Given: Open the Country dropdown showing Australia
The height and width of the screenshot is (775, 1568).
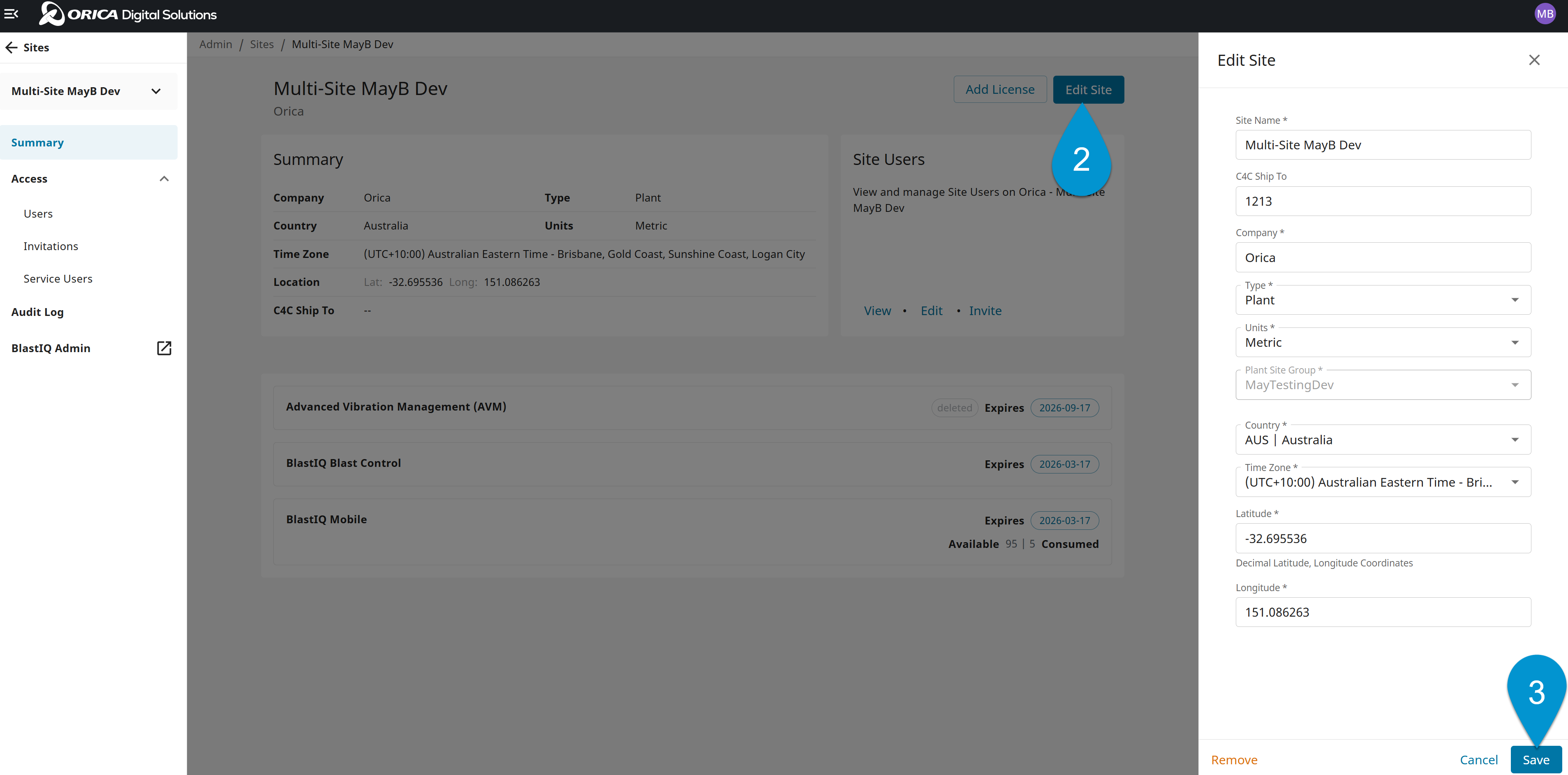Looking at the screenshot, I should point(1383,440).
